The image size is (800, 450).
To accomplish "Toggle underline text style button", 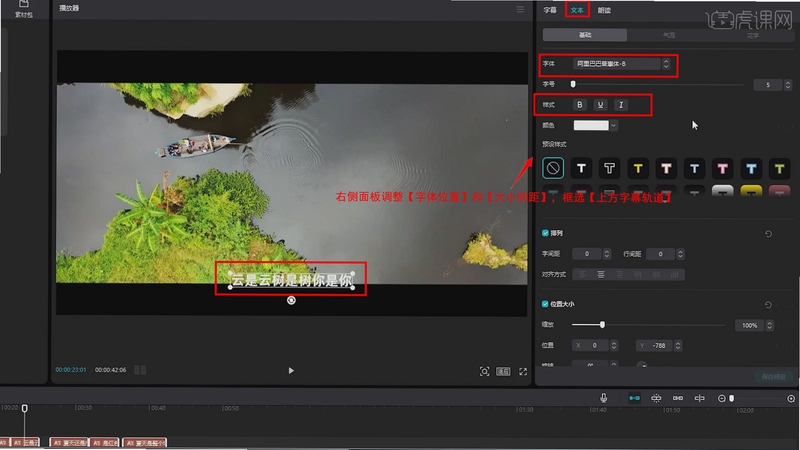I will [600, 105].
